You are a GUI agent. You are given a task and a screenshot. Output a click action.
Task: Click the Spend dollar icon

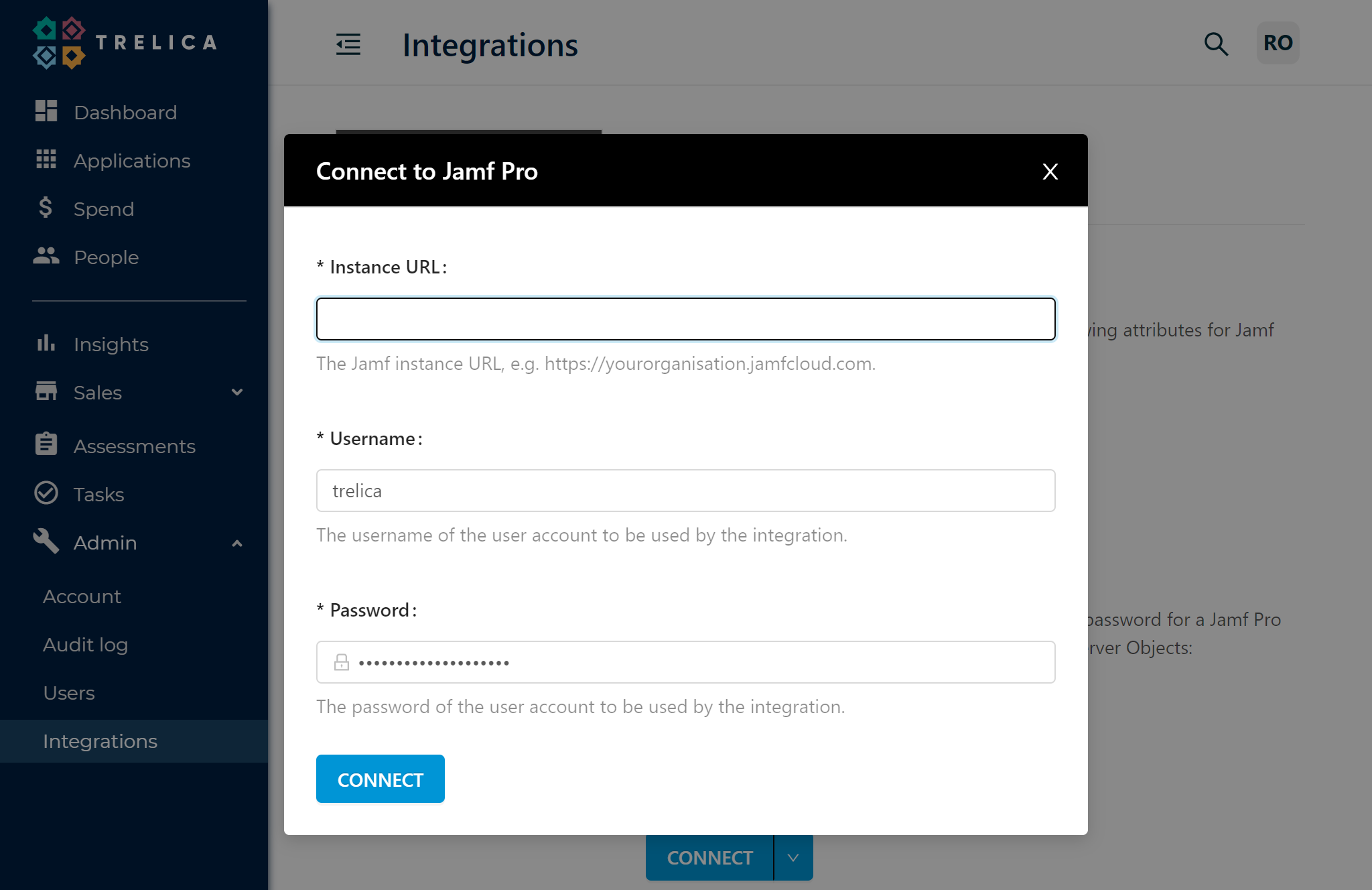tap(46, 208)
